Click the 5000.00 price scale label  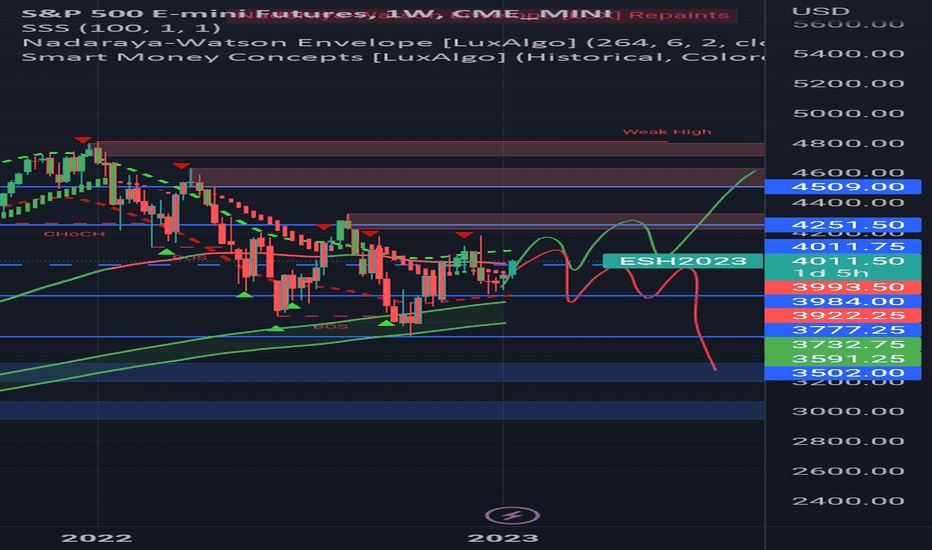pyautogui.click(x=848, y=113)
